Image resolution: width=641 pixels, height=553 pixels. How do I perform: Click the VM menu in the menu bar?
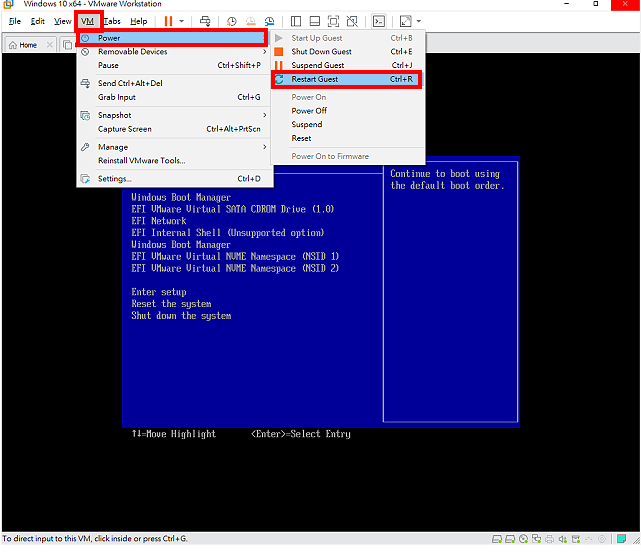(x=87, y=21)
